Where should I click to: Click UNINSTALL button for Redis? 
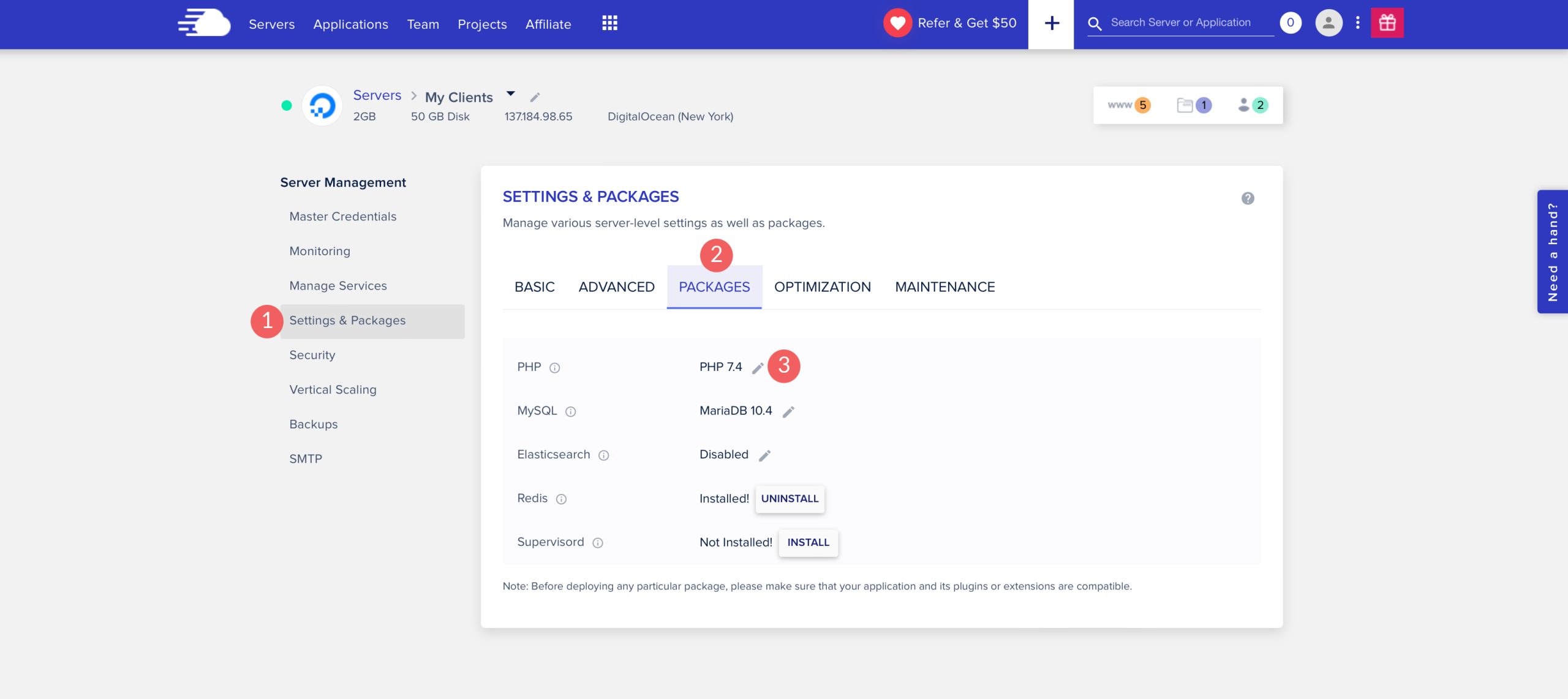[790, 498]
